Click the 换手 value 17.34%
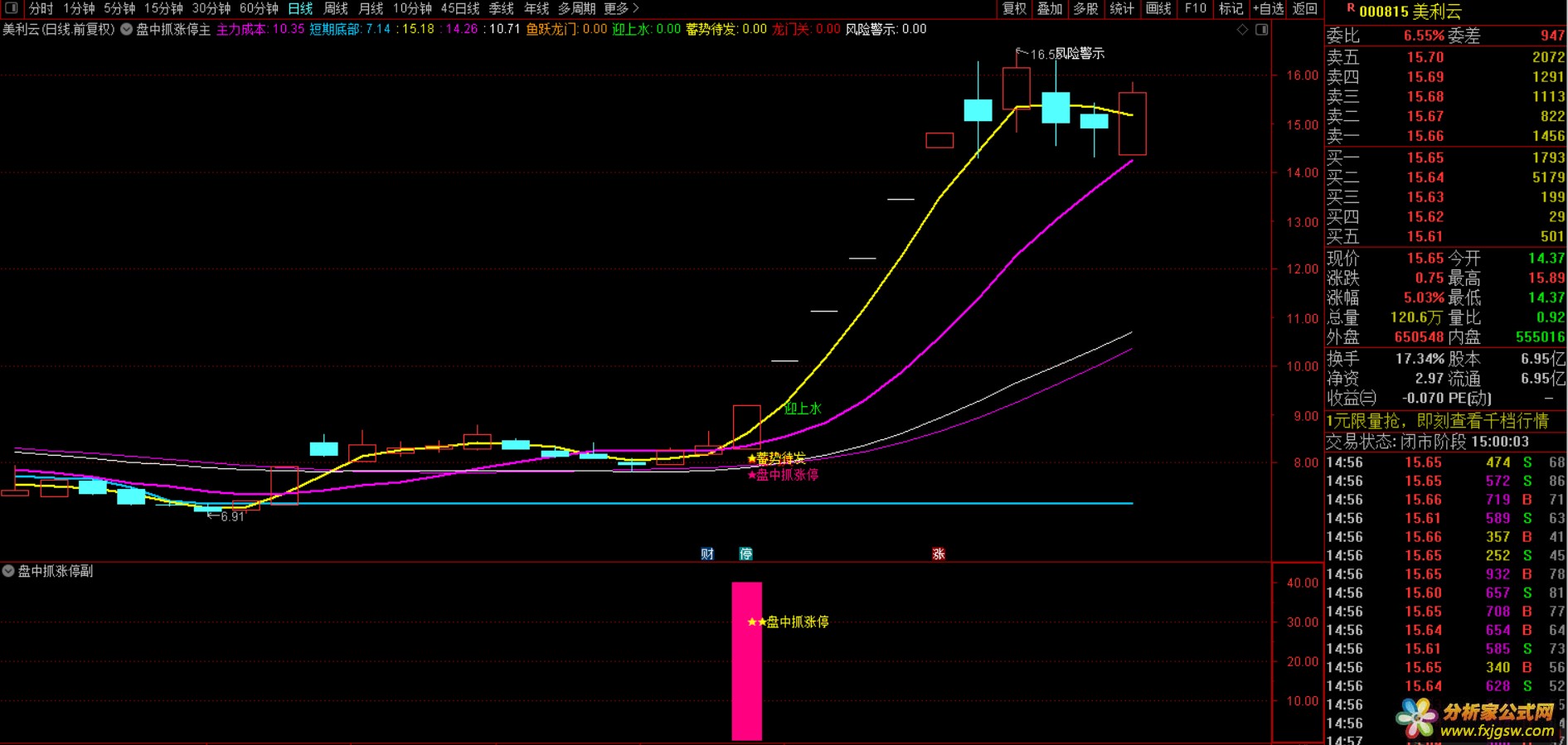This screenshot has height=745, width=1568. (x=1420, y=359)
